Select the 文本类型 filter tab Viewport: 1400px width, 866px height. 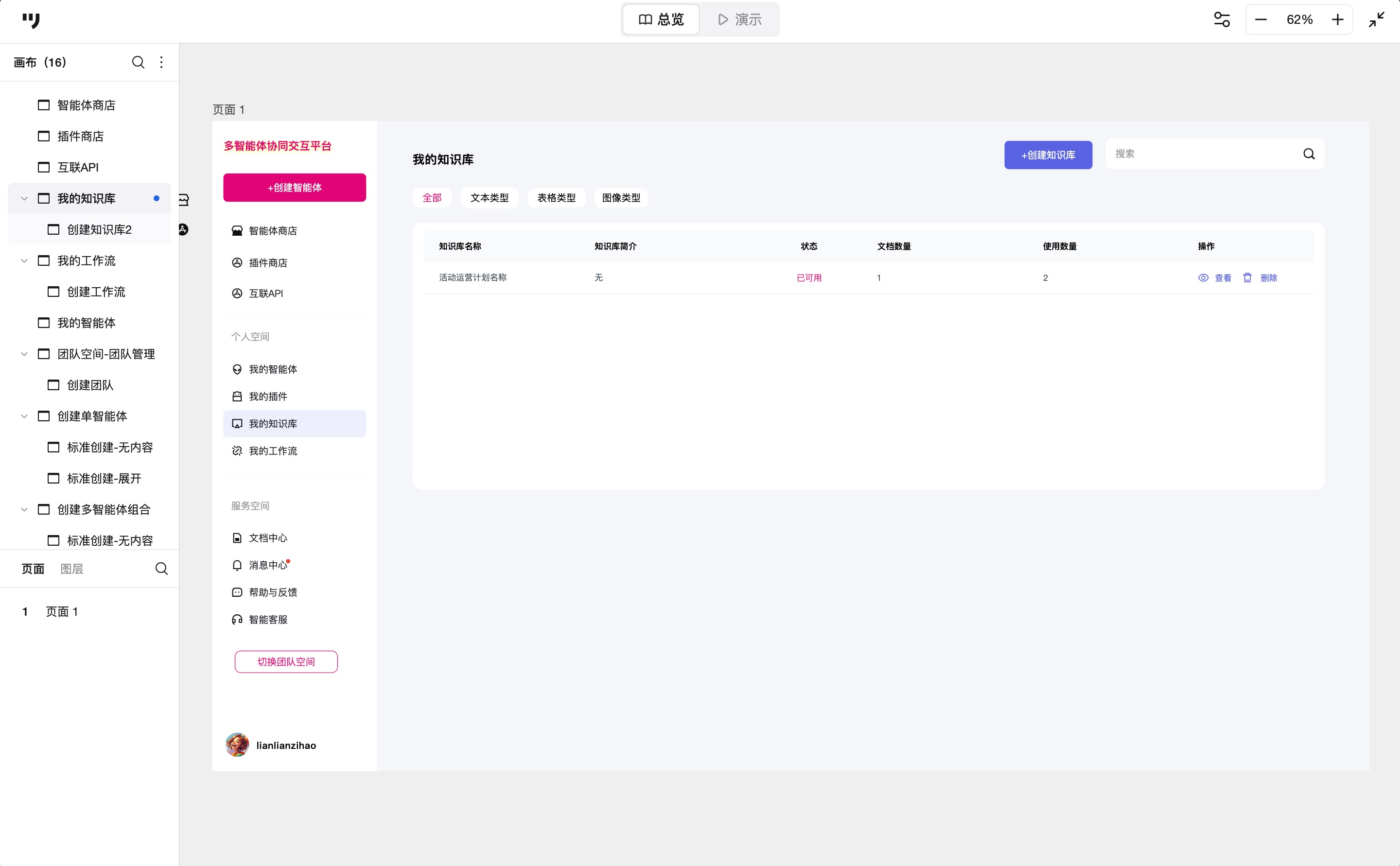pyautogui.click(x=489, y=198)
